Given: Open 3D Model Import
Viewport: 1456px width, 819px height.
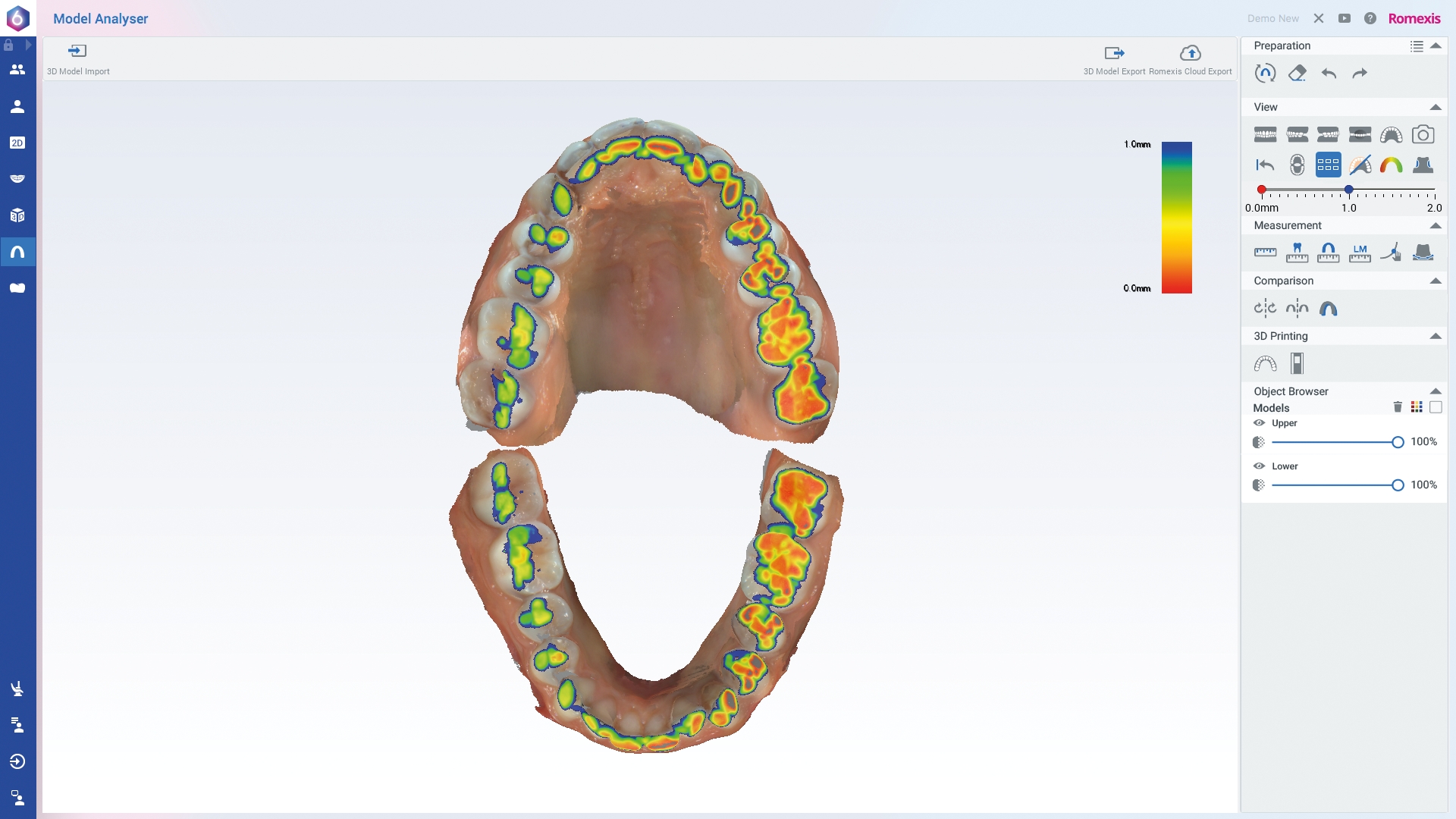Looking at the screenshot, I should click(77, 52).
